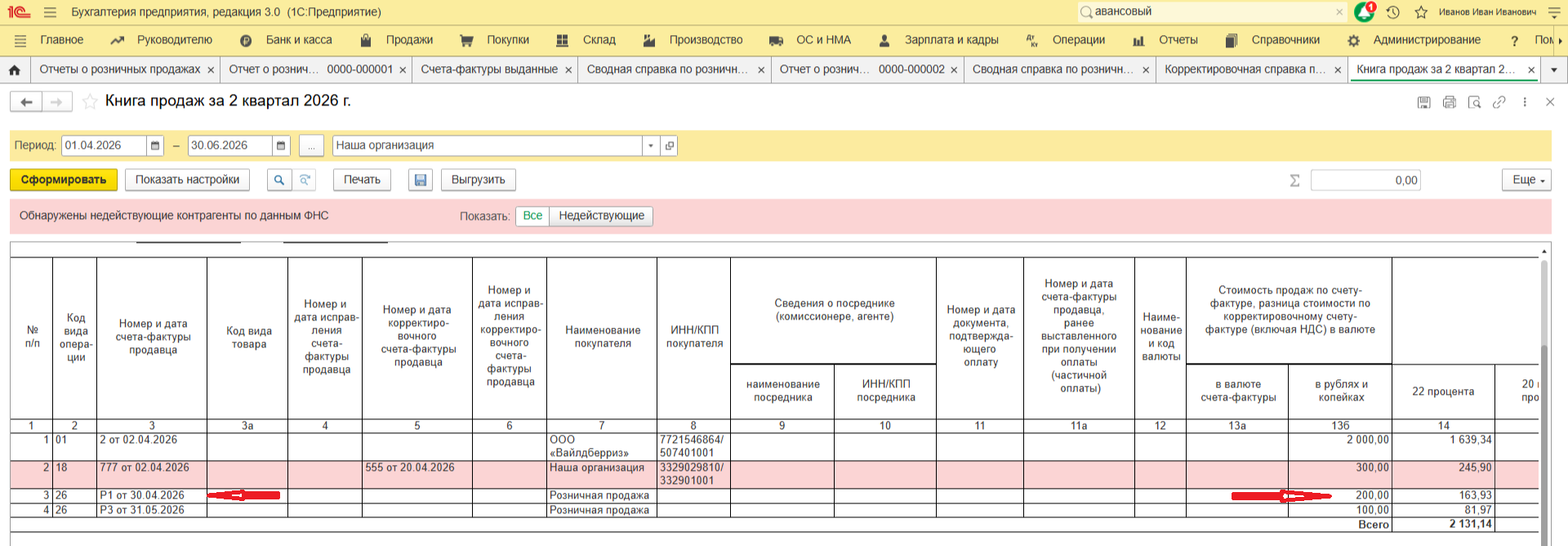The height and width of the screenshot is (546, 1568).
Task: Expand the organization dropdown arrow
Action: coord(651,145)
